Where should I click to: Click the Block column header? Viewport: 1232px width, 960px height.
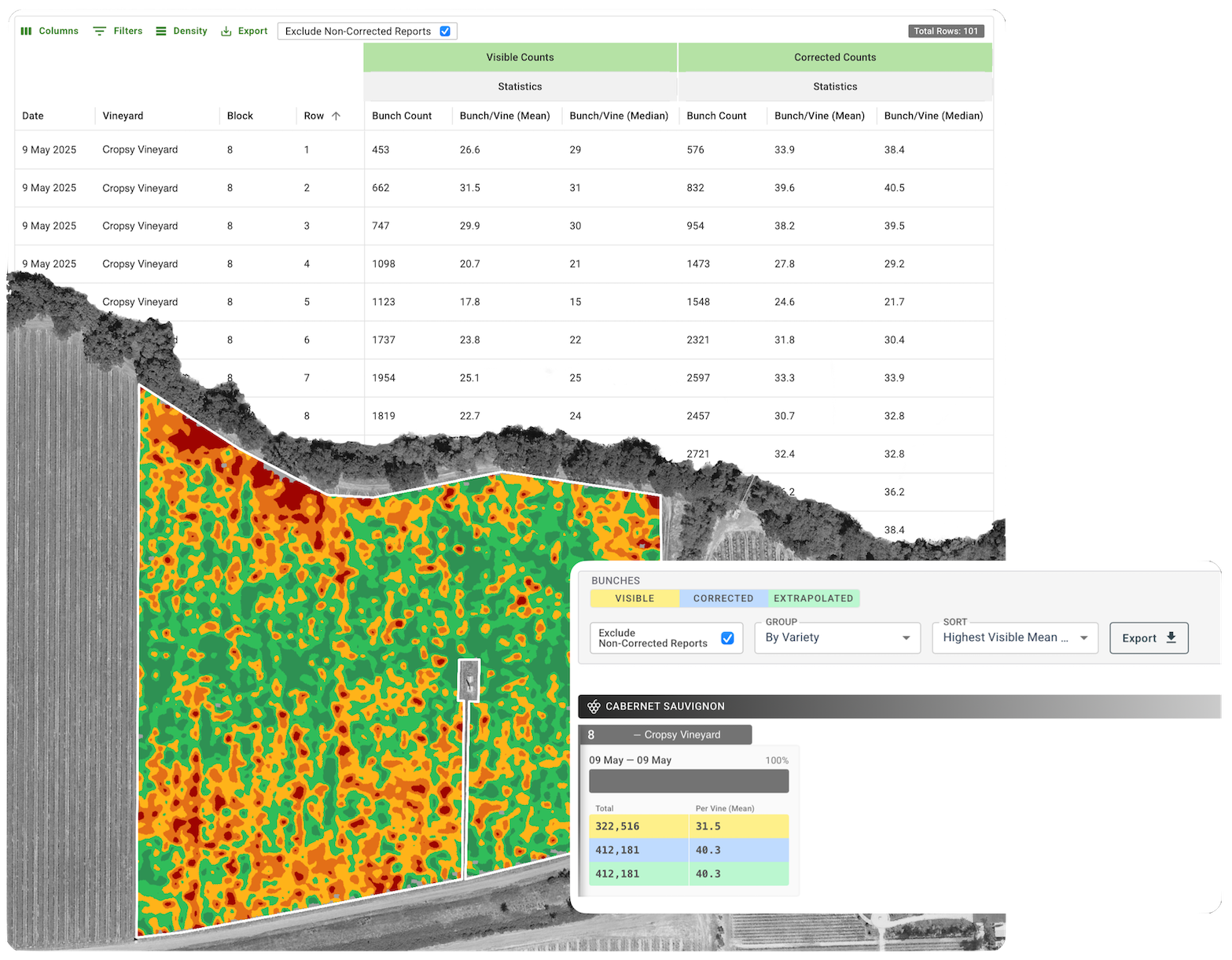tap(240, 116)
